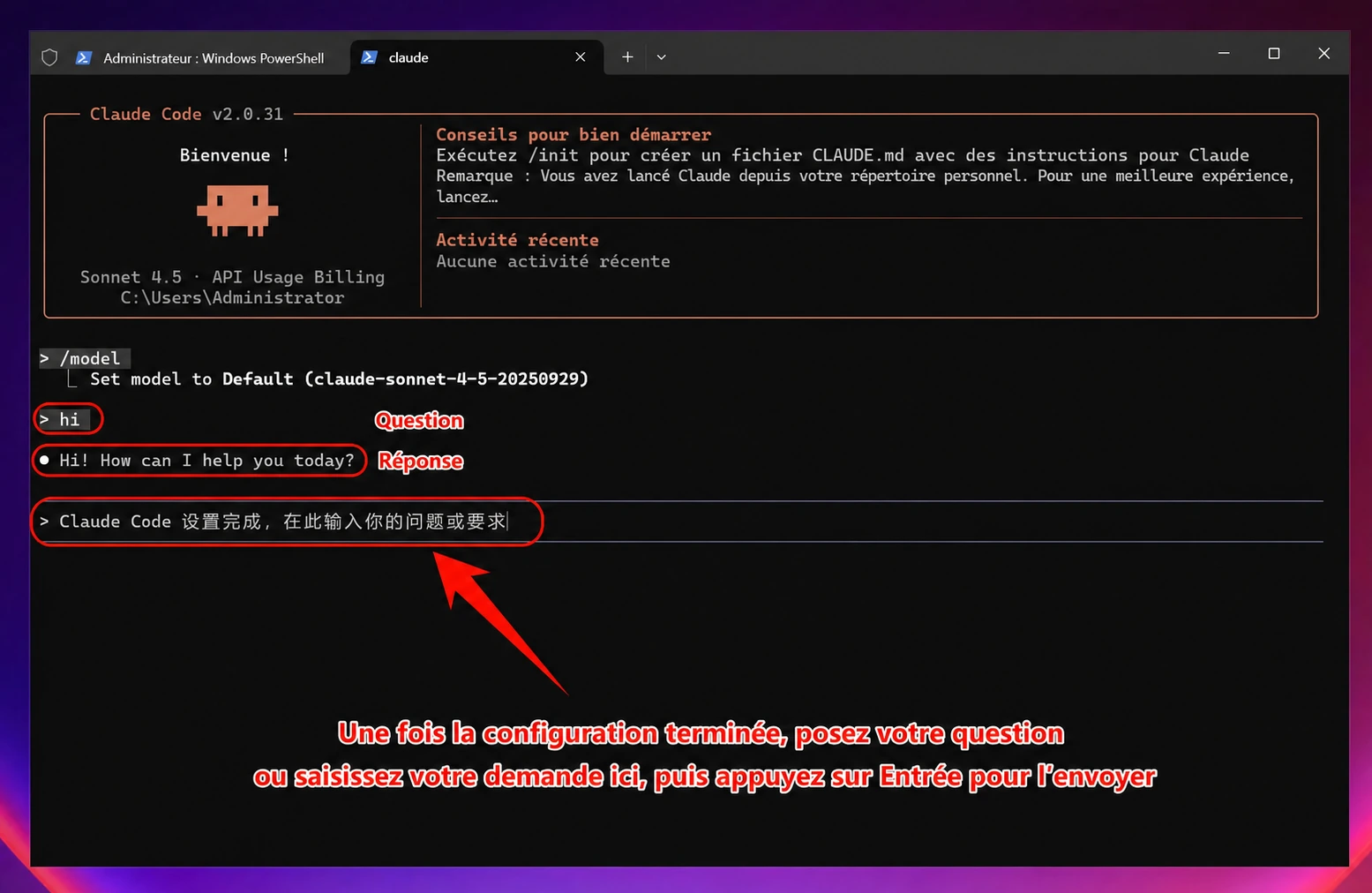Click the PowerShell icon on the claude tab

[370, 57]
